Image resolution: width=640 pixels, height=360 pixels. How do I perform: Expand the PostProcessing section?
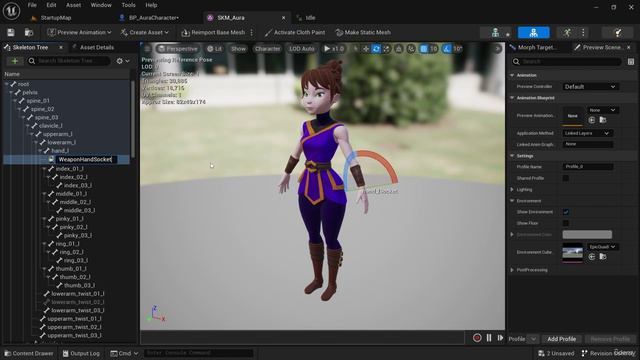tap(512, 270)
